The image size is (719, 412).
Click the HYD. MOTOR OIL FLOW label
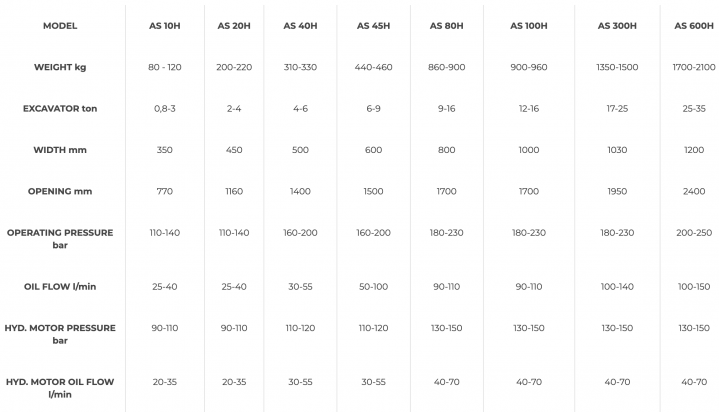click(x=60, y=388)
